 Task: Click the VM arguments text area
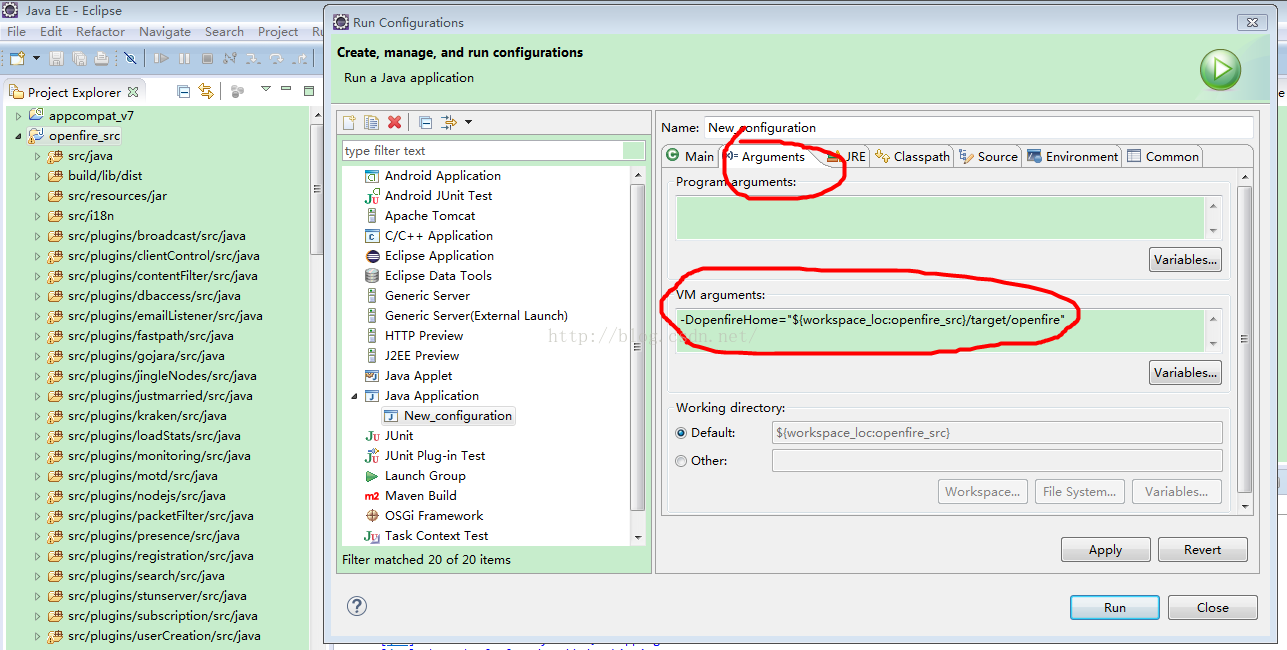pos(941,330)
